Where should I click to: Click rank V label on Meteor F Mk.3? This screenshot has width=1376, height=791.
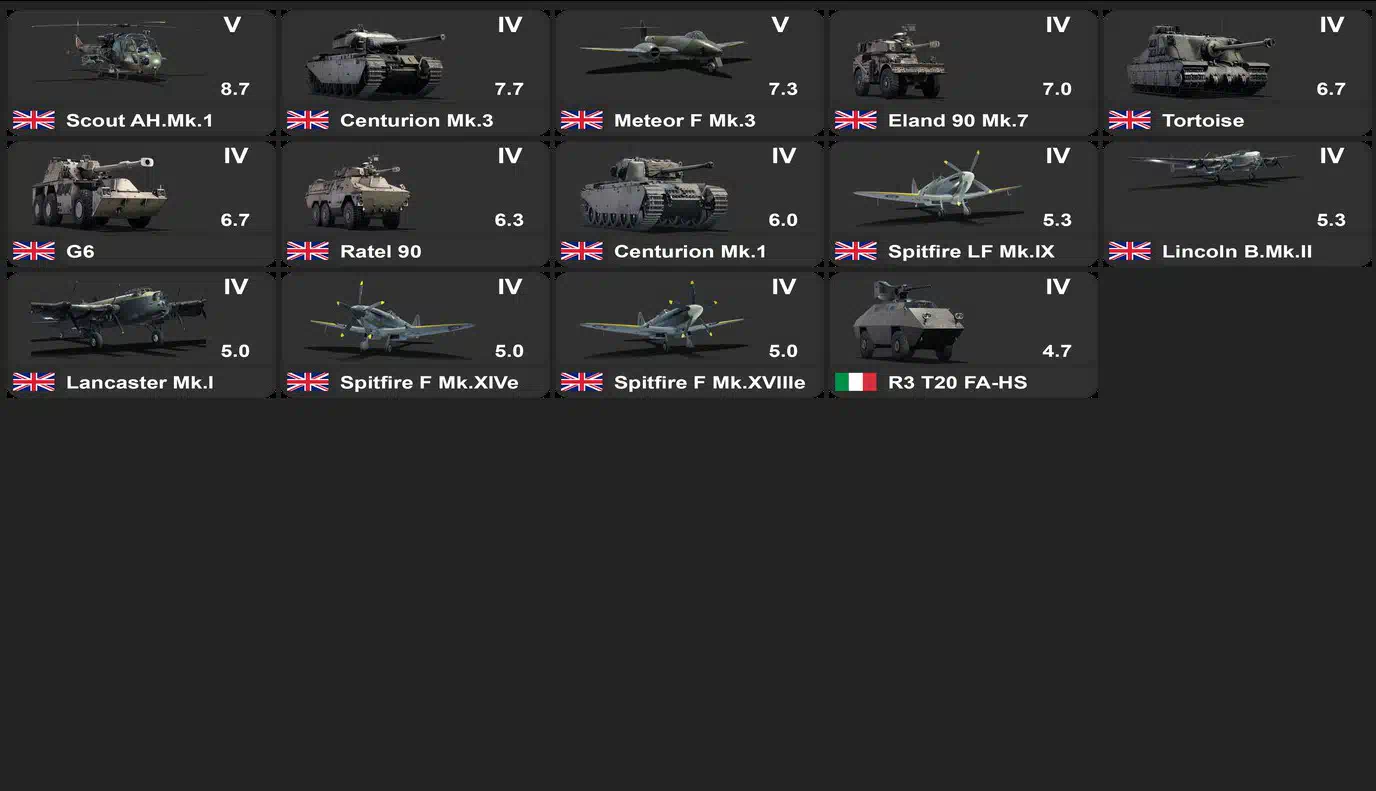pos(780,25)
